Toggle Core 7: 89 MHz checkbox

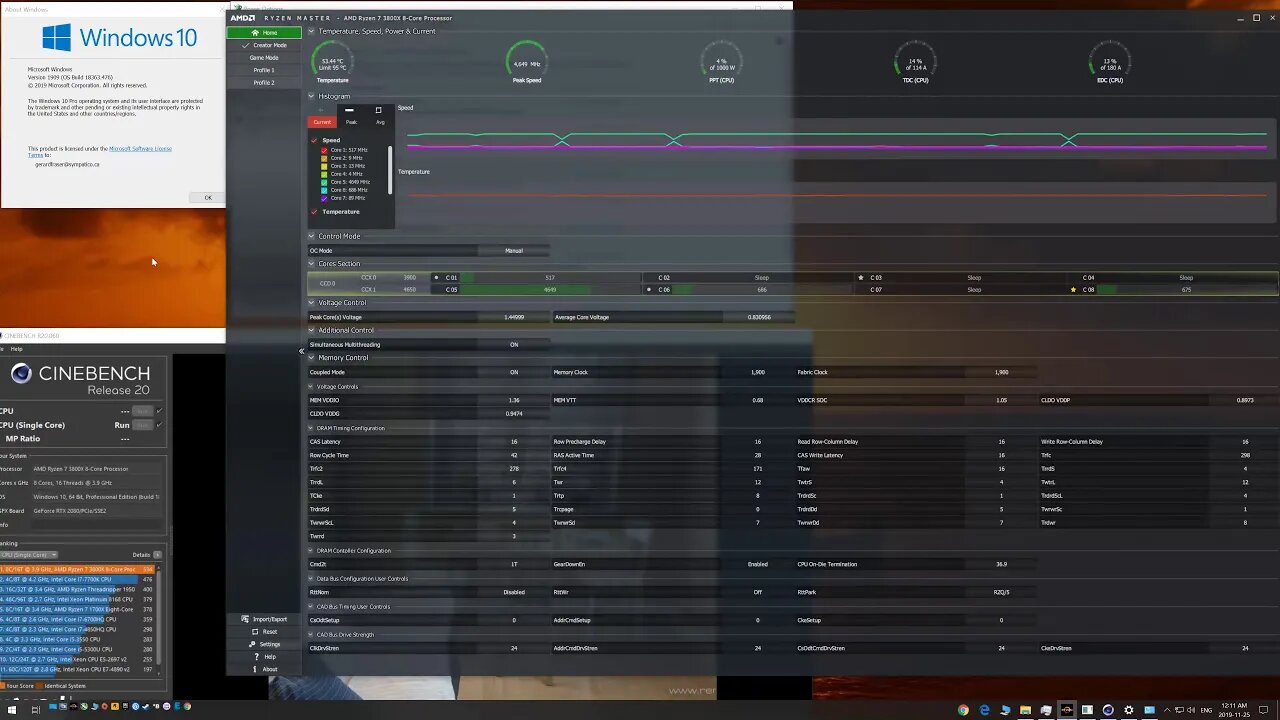point(324,198)
